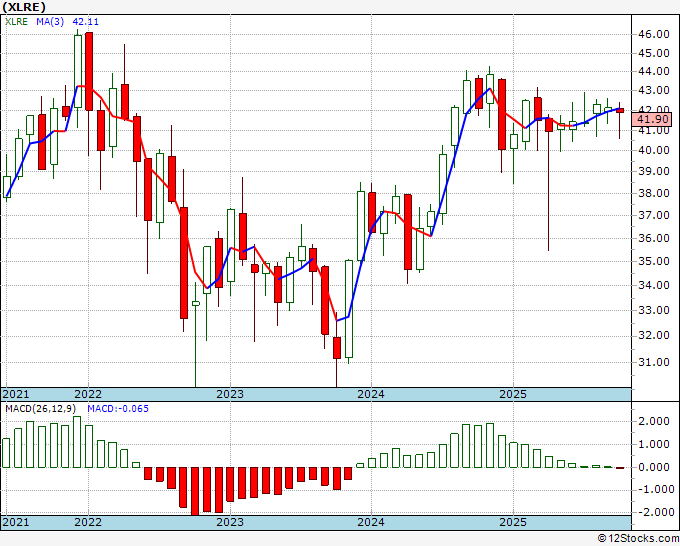Click the XLRE legend label

point(16,22)
